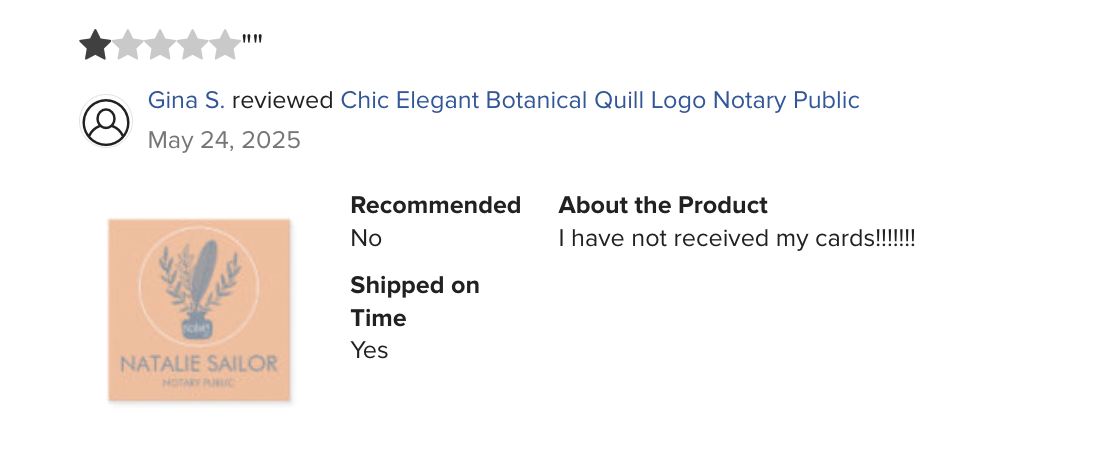1102x450 pixels.
Task: Click the May 24, 2025 review date
Action: [224, 140]
